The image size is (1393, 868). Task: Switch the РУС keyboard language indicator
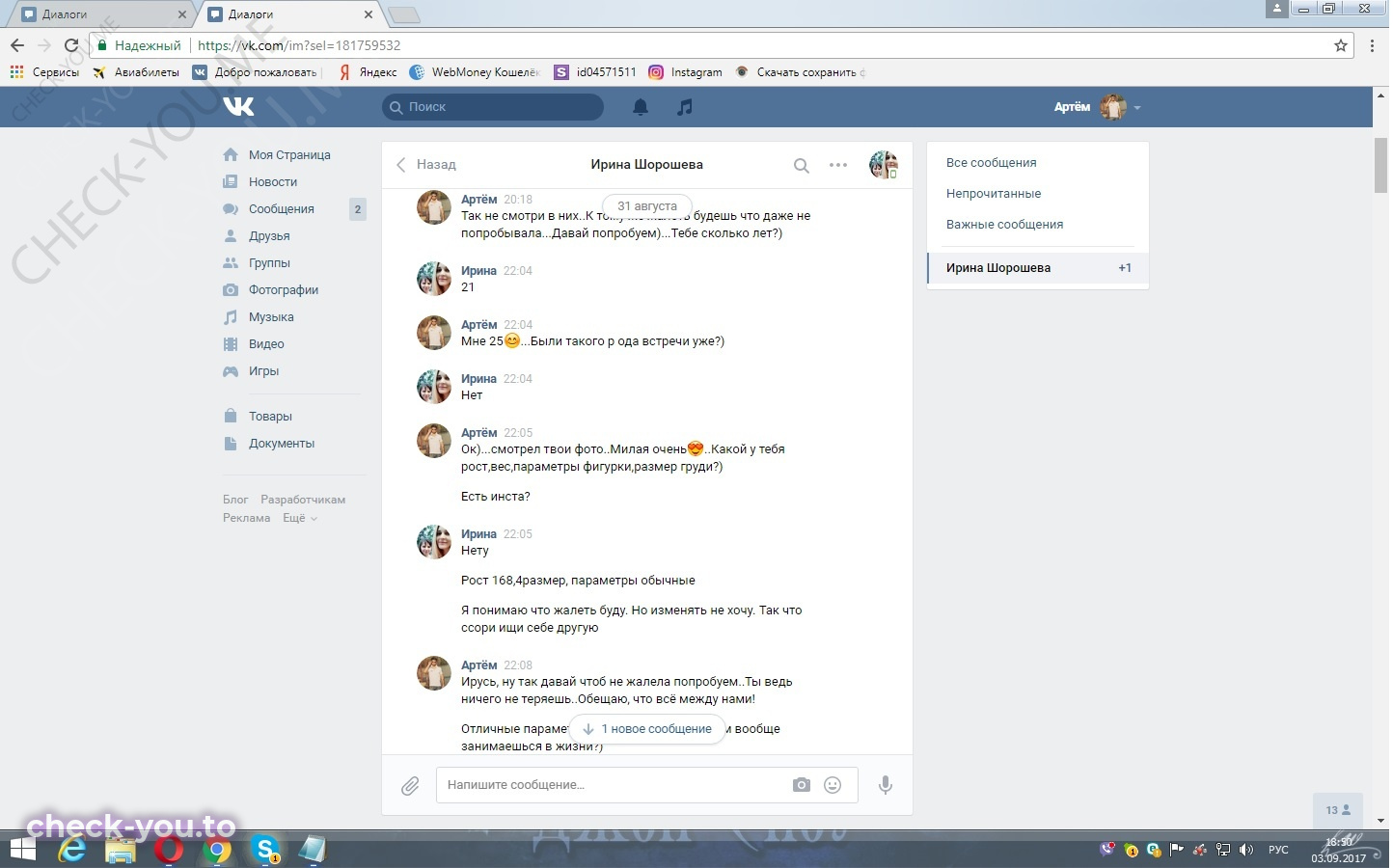(1278, 850)
